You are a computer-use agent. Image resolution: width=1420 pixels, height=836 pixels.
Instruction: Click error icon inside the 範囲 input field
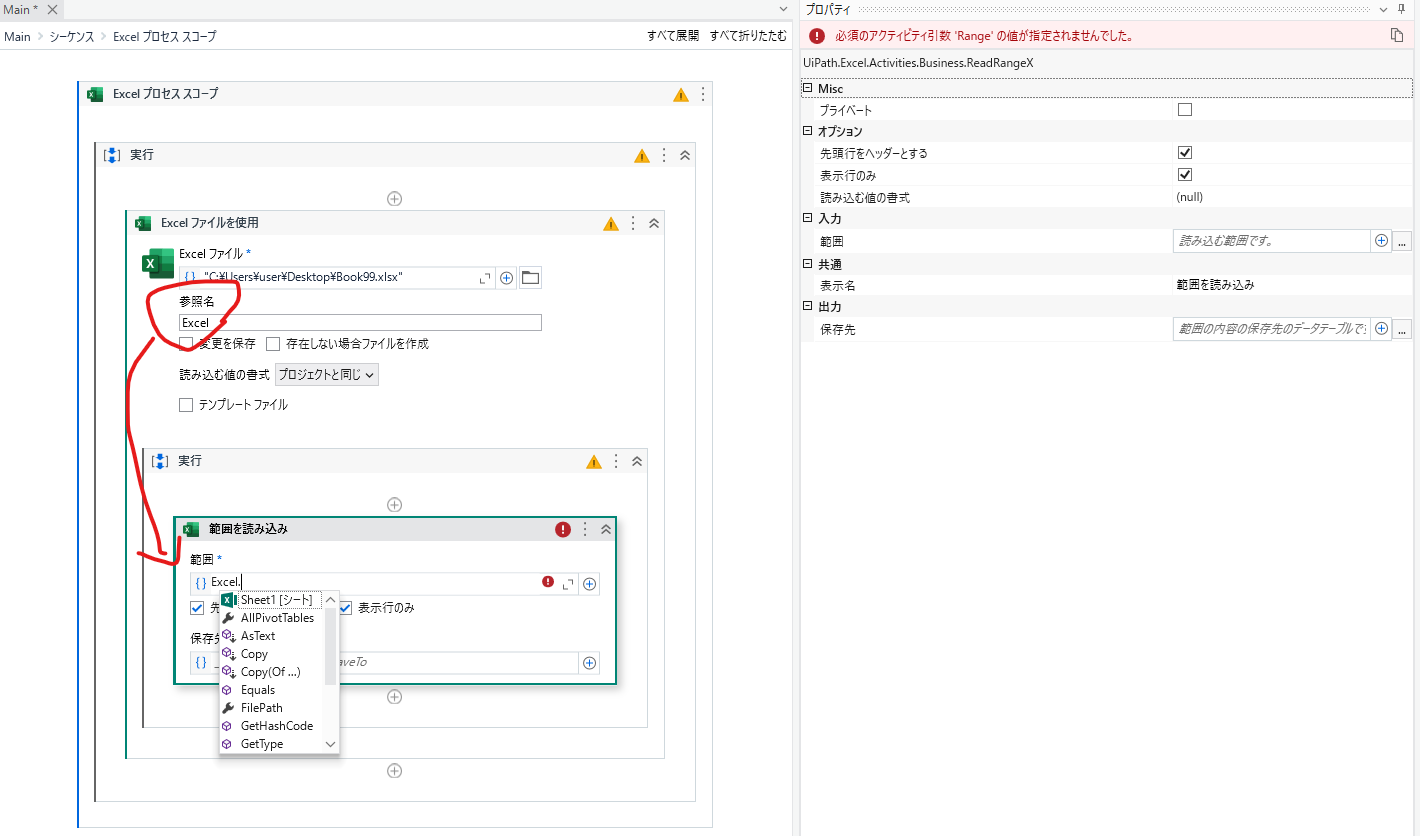click(548, 581)
